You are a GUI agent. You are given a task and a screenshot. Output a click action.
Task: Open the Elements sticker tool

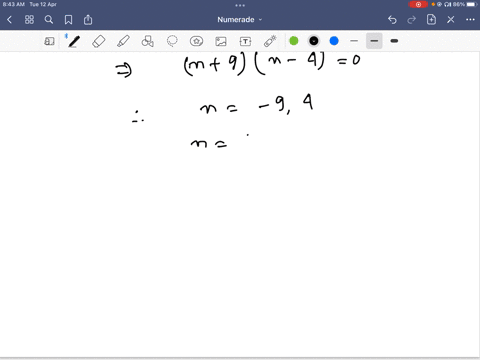click(x=196, y=41)
